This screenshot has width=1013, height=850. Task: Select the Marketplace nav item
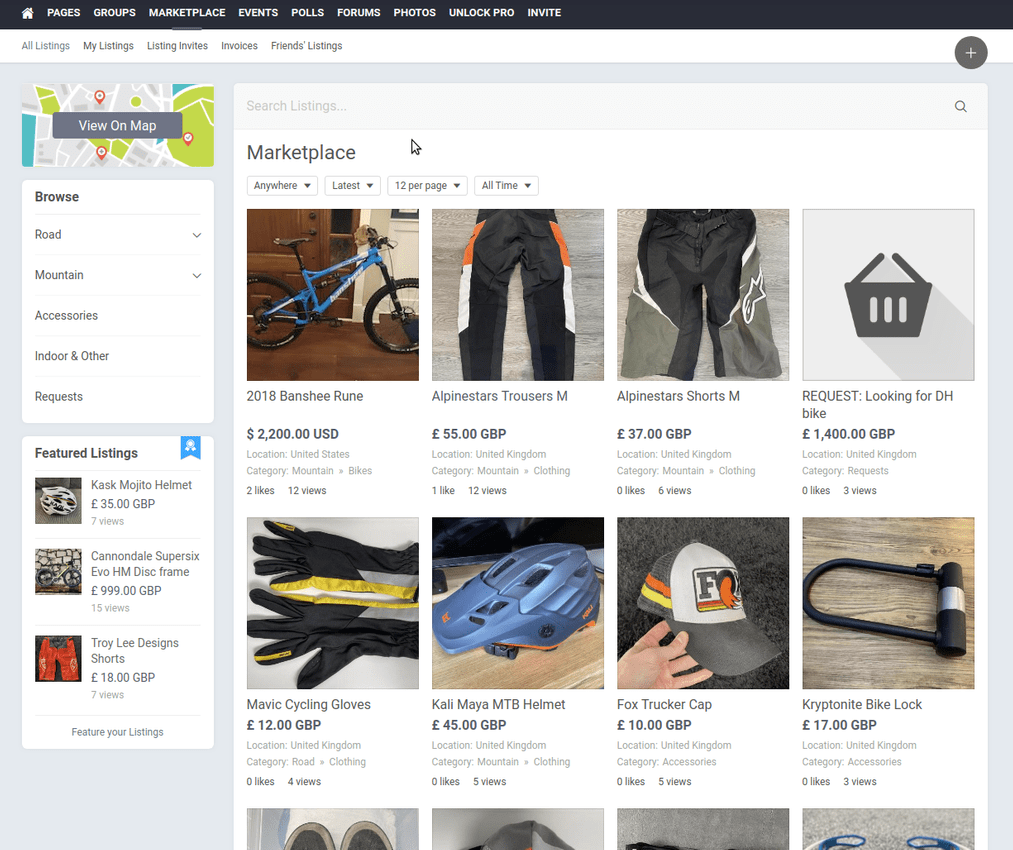click(187, 13)
